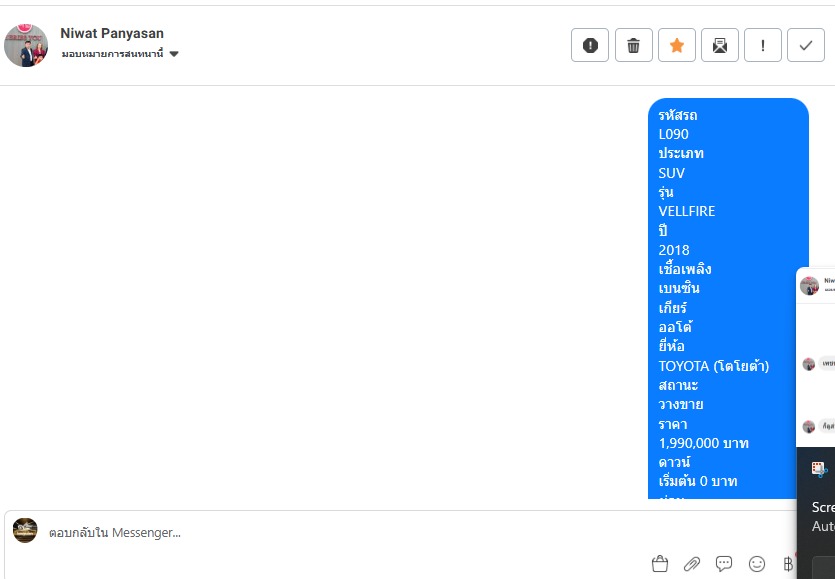
Task: Open the emoji picker smiley icon
Action: tap(757, 564)
